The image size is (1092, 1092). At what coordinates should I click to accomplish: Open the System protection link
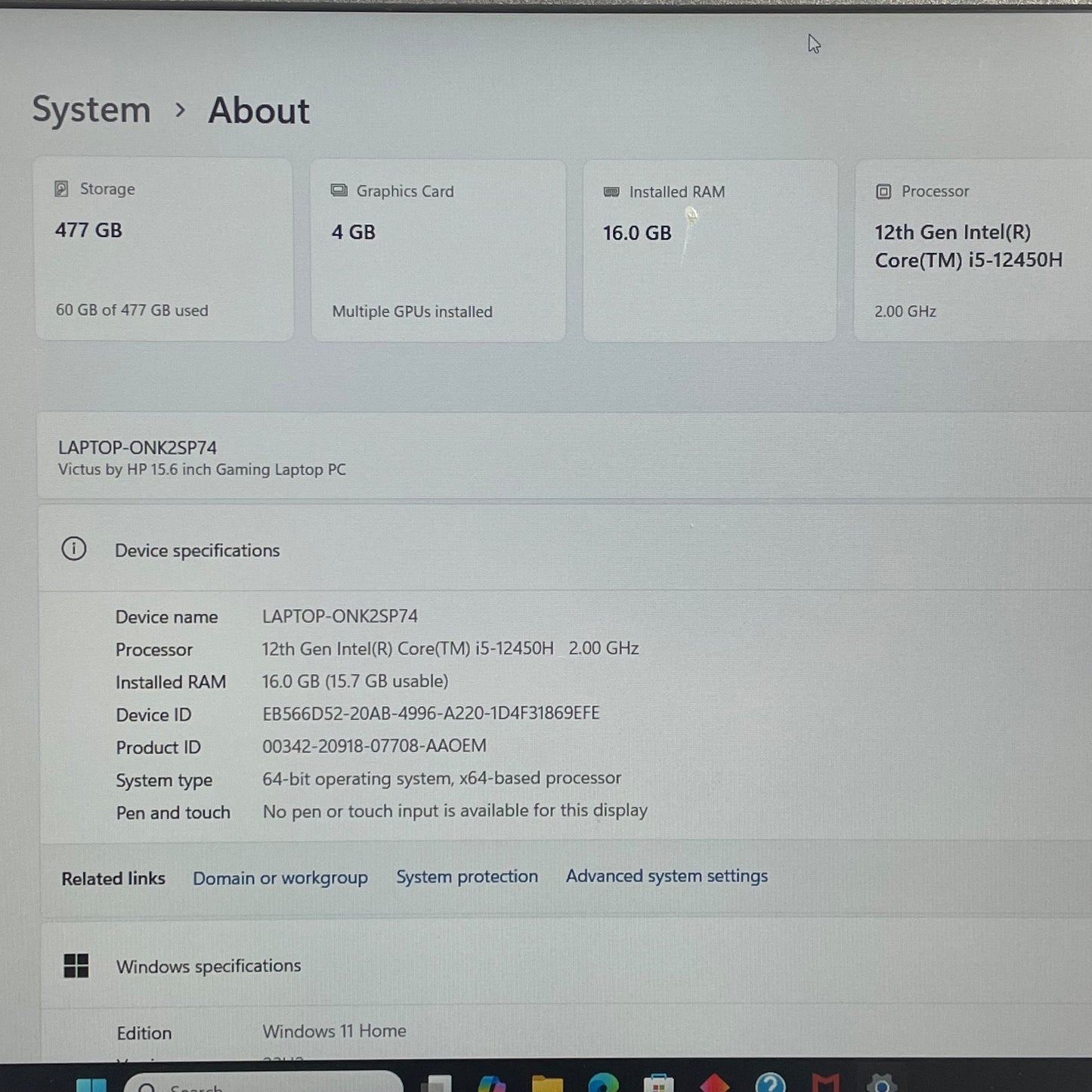[x=467, y=877]
